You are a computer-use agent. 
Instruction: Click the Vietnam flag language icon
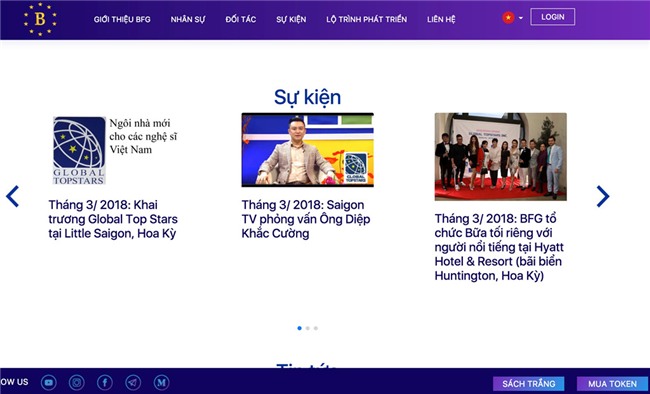pyautogui.click(x=508, y=17)
